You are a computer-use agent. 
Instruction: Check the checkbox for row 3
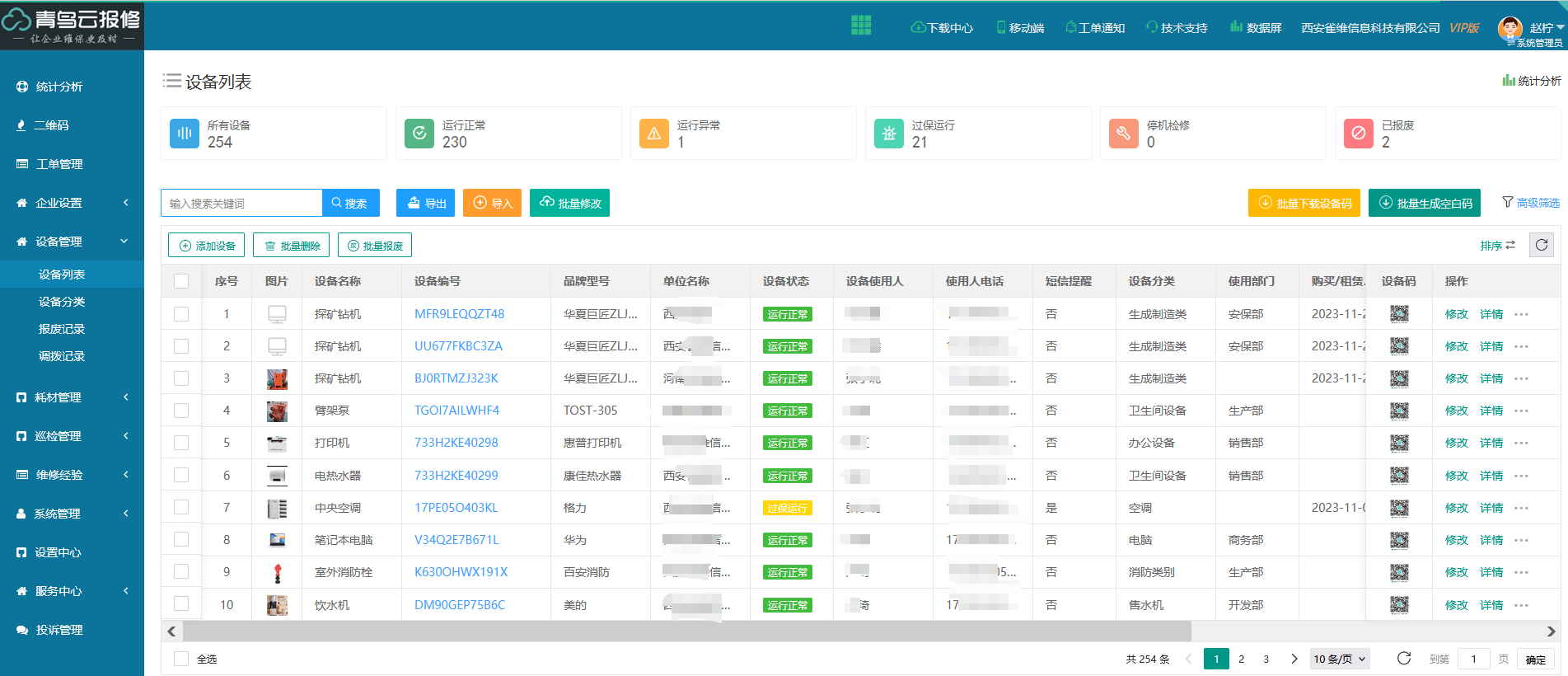[x=181, y=378]
